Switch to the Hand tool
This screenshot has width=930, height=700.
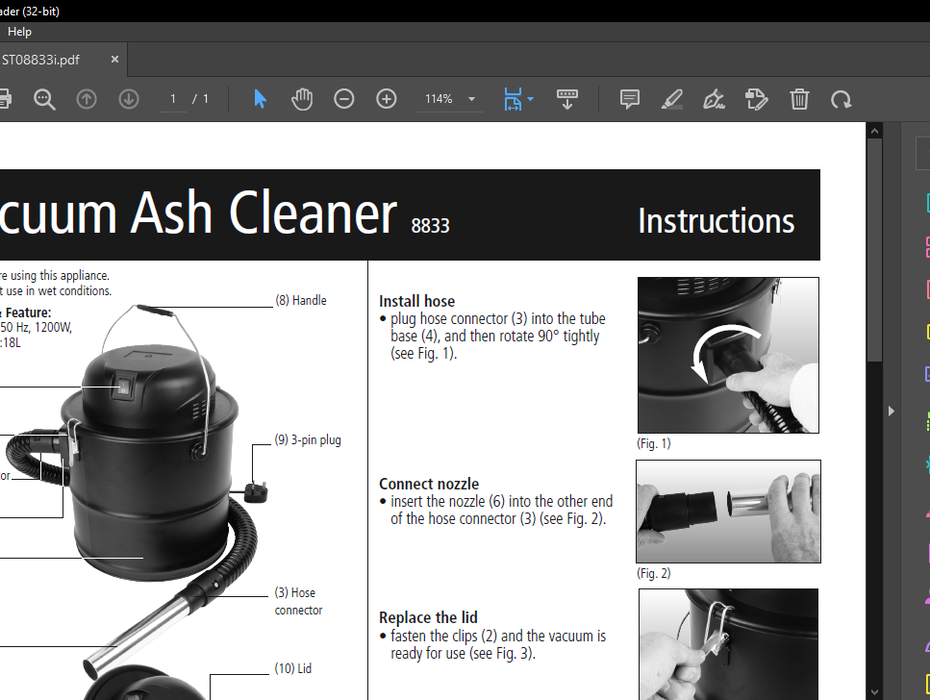[x=302, y=99]
